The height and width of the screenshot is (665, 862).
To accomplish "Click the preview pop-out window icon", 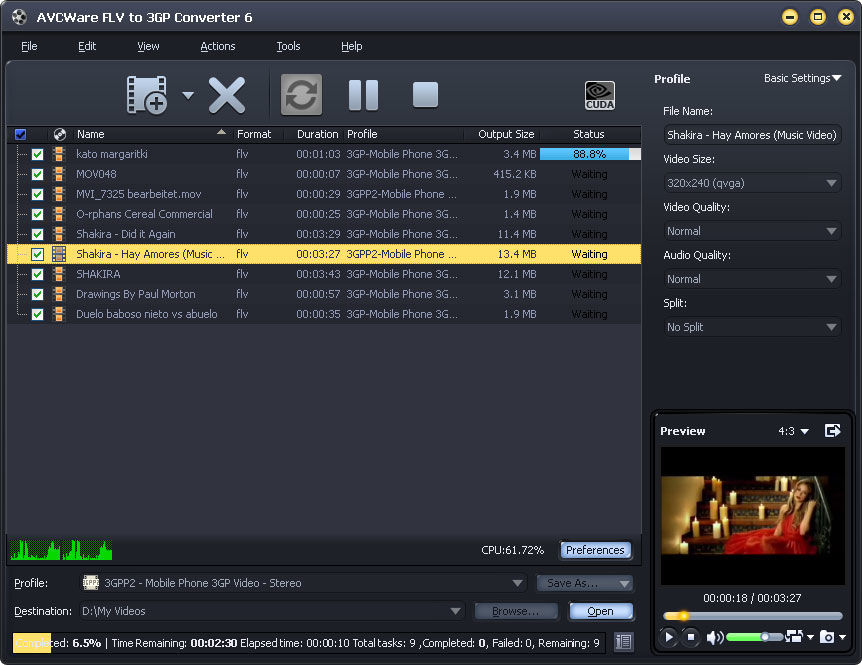I will 832,431.
